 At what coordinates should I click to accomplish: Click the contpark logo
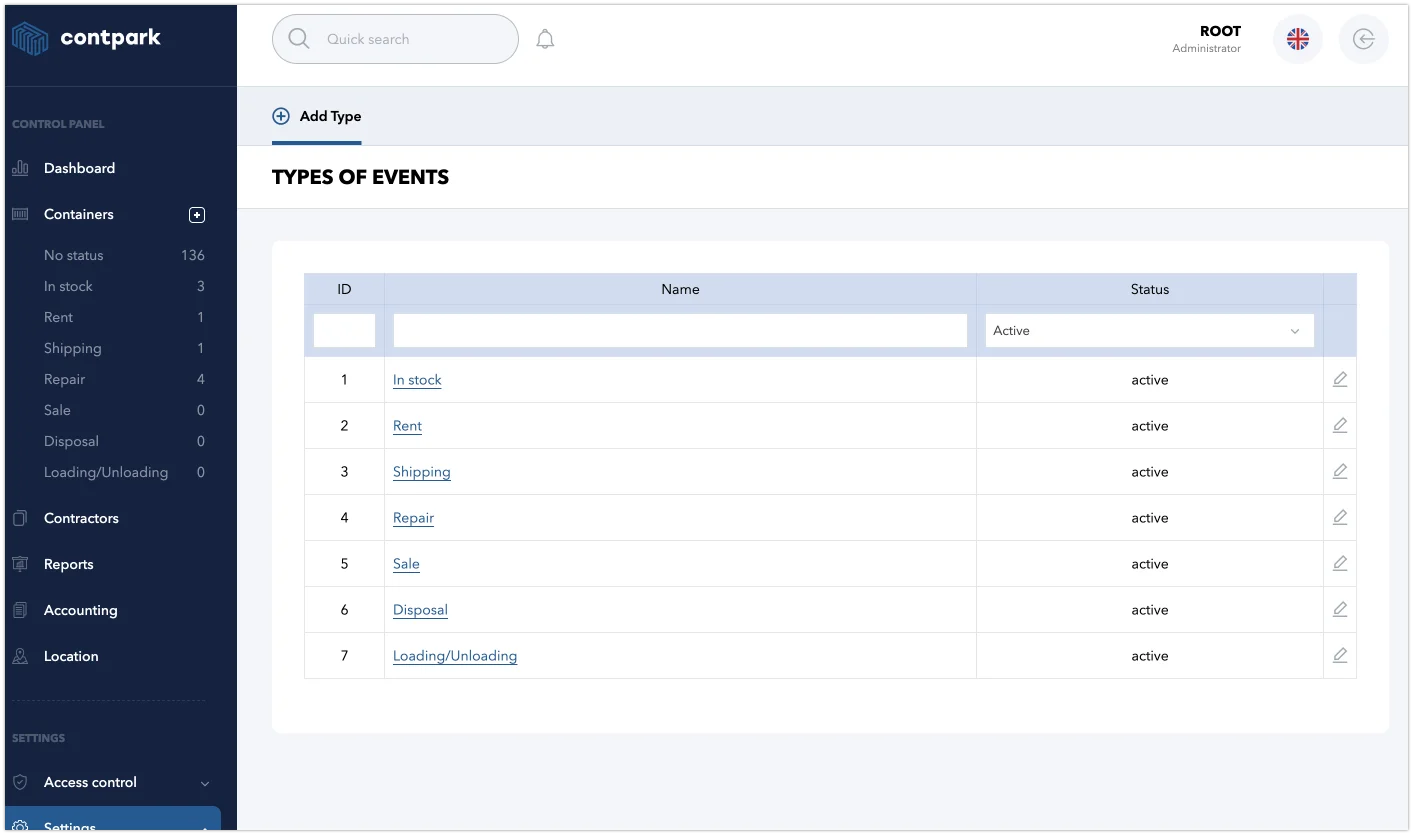click(x=86, y=39)
